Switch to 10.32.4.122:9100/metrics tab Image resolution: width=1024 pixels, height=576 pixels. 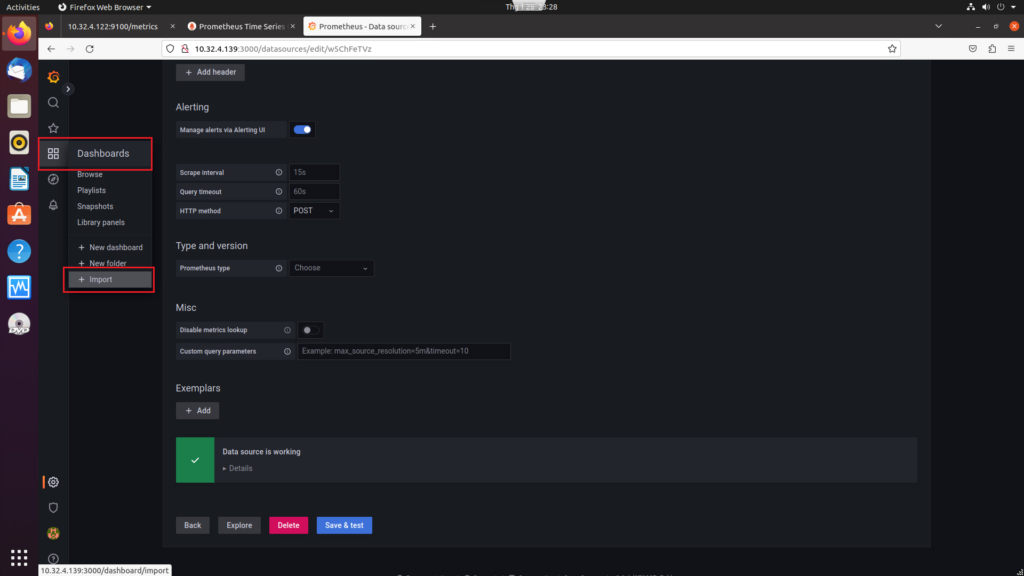pos(112,27)
